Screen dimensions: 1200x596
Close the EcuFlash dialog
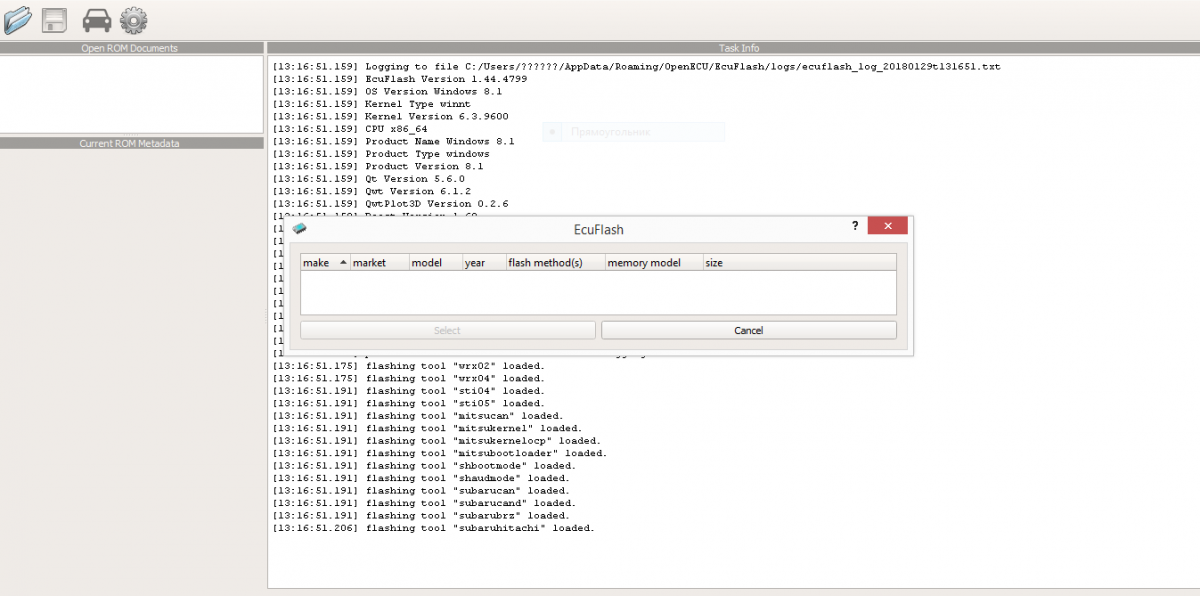coord(887,226)
